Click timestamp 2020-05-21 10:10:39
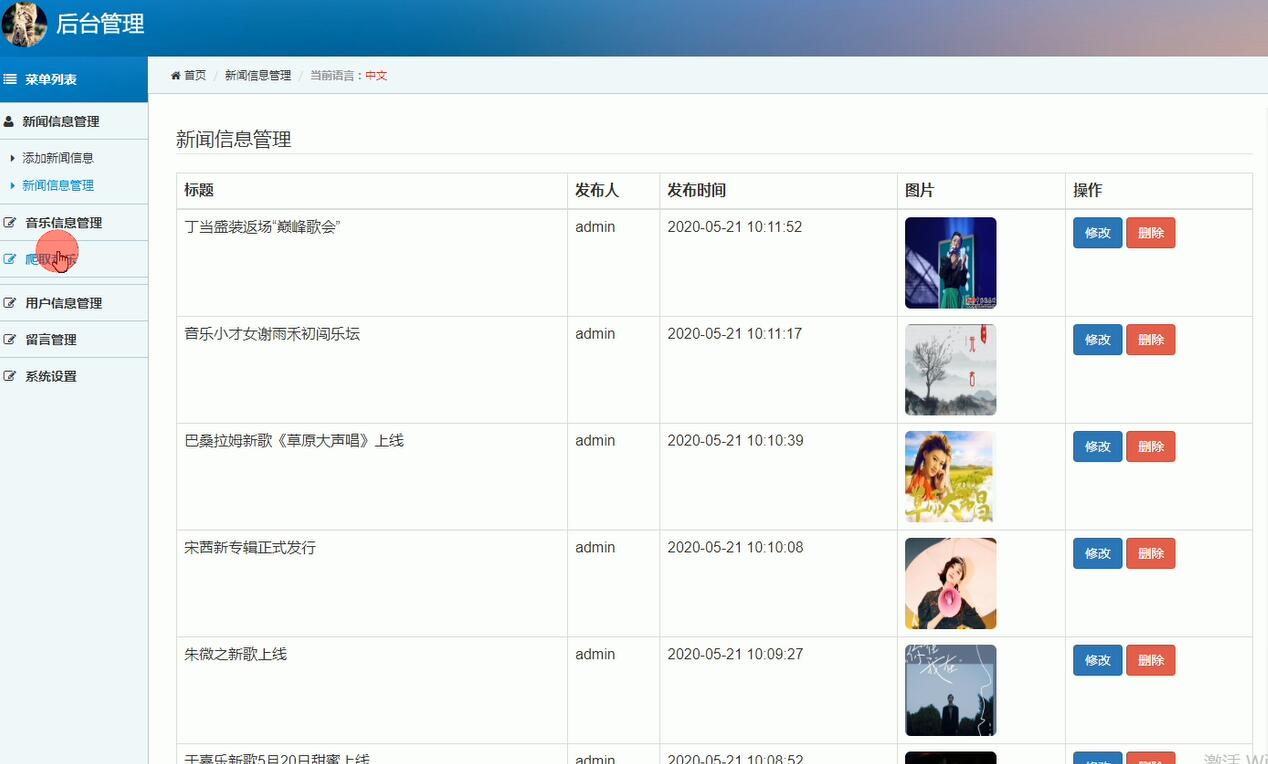 (735, 441)
